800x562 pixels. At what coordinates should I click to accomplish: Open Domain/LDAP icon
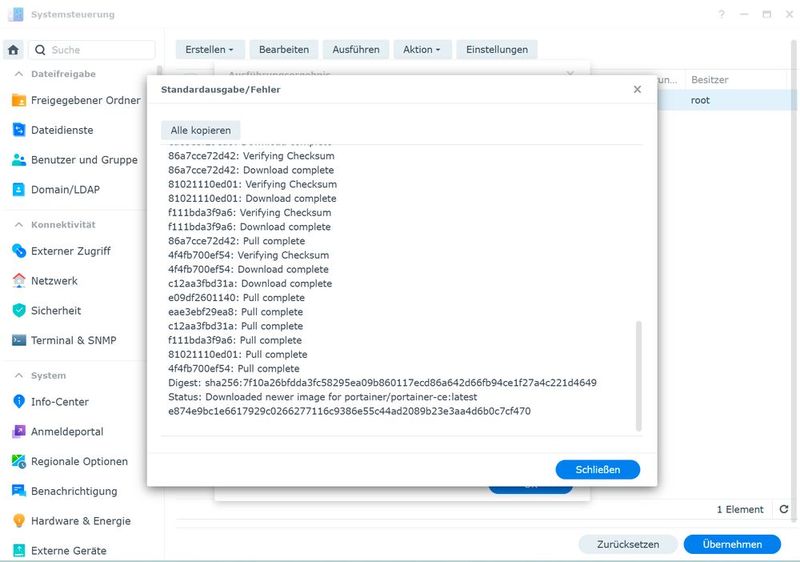pyautogui.click(x=19, y=189)
